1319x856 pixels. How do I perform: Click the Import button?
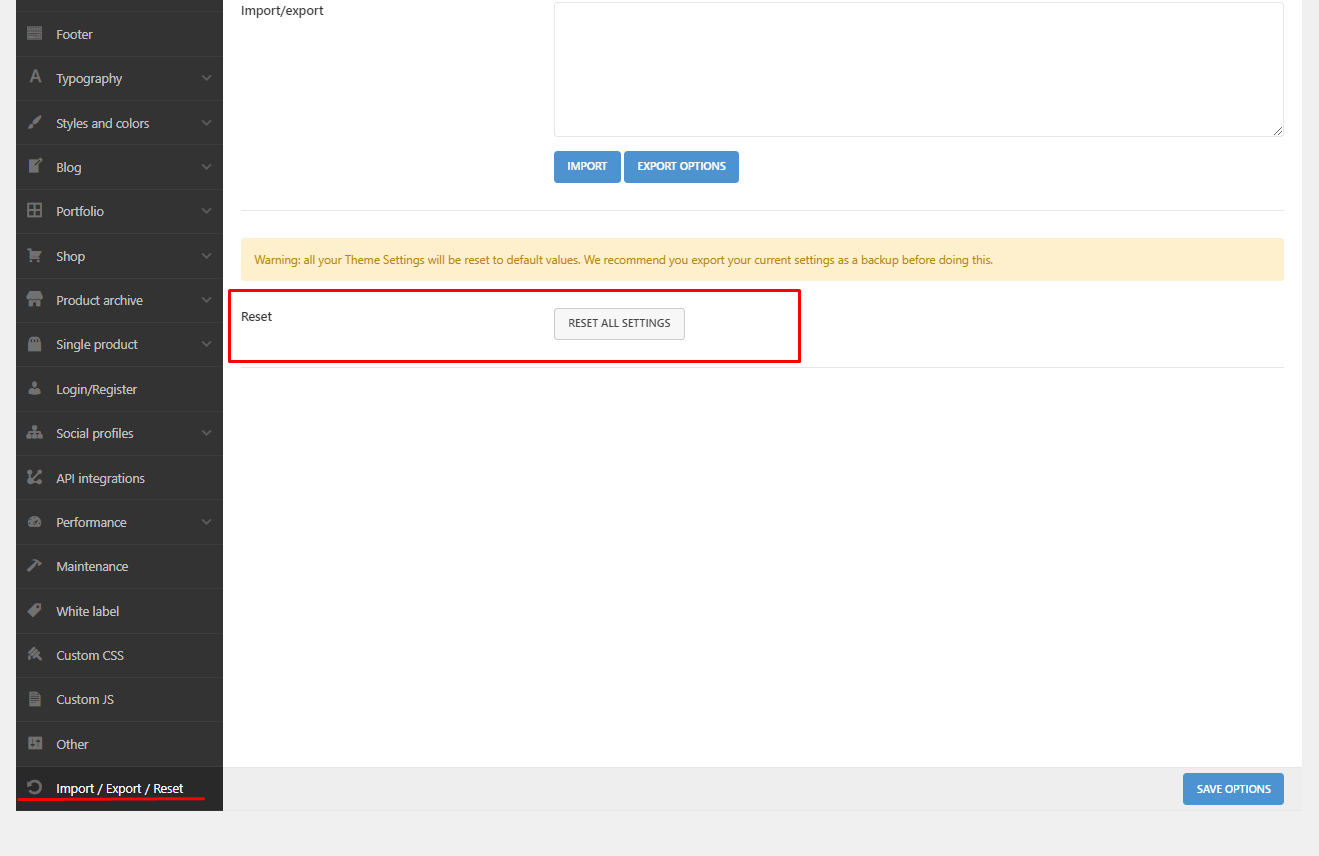point(587,167)
